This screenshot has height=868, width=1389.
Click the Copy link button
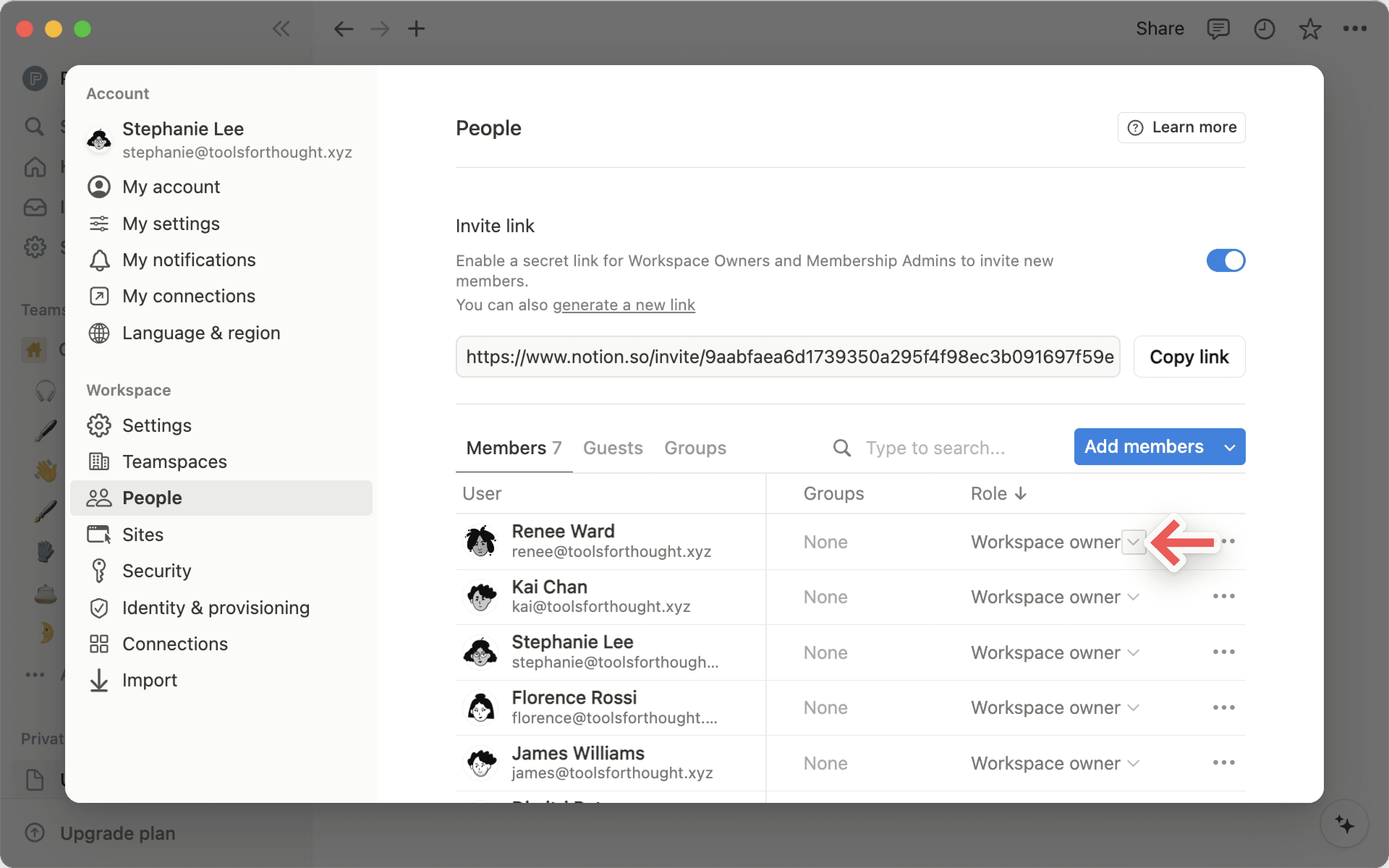coord(1189,357)
